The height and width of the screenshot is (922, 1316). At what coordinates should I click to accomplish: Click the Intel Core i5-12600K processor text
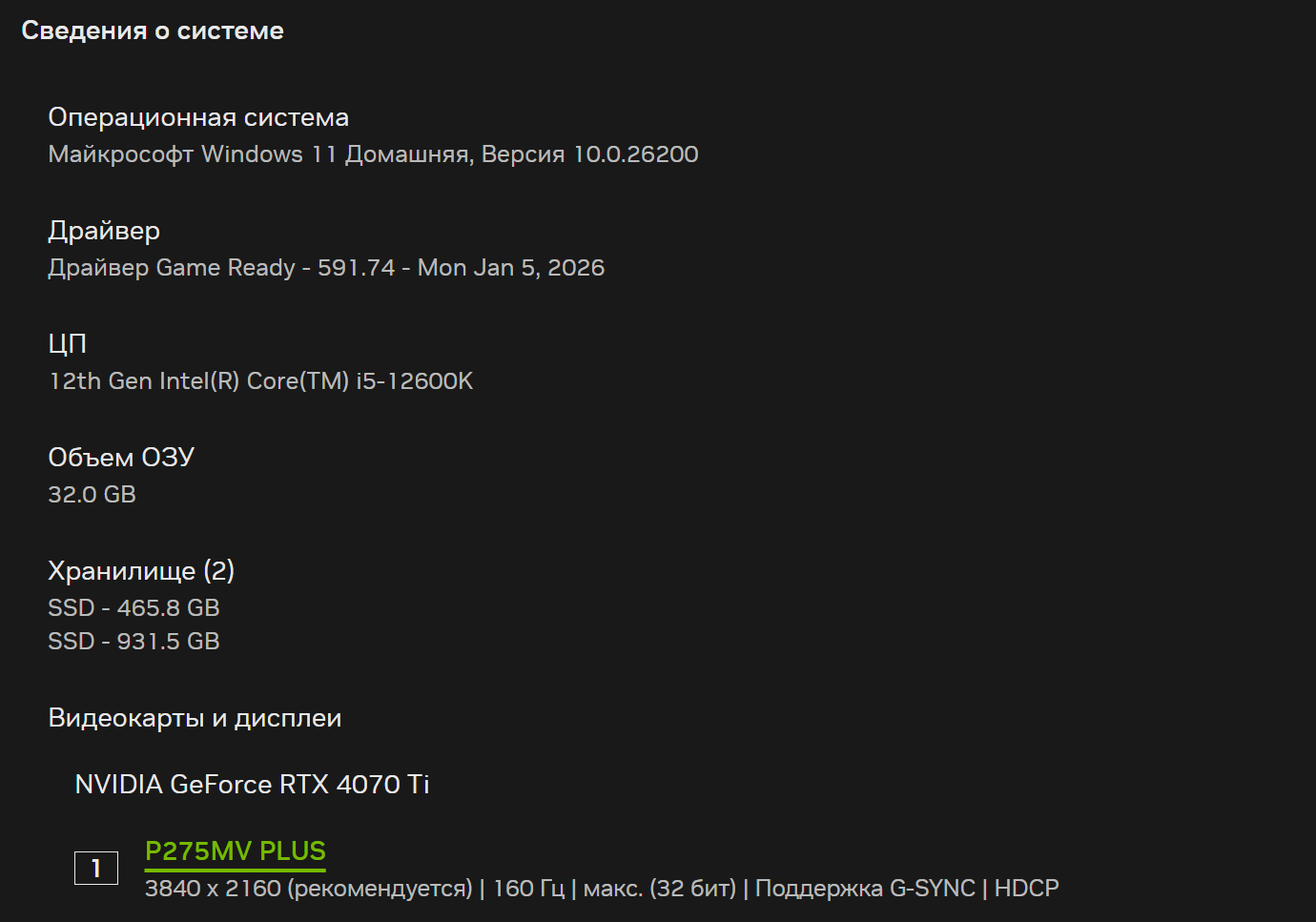click(x=261, y=381)
